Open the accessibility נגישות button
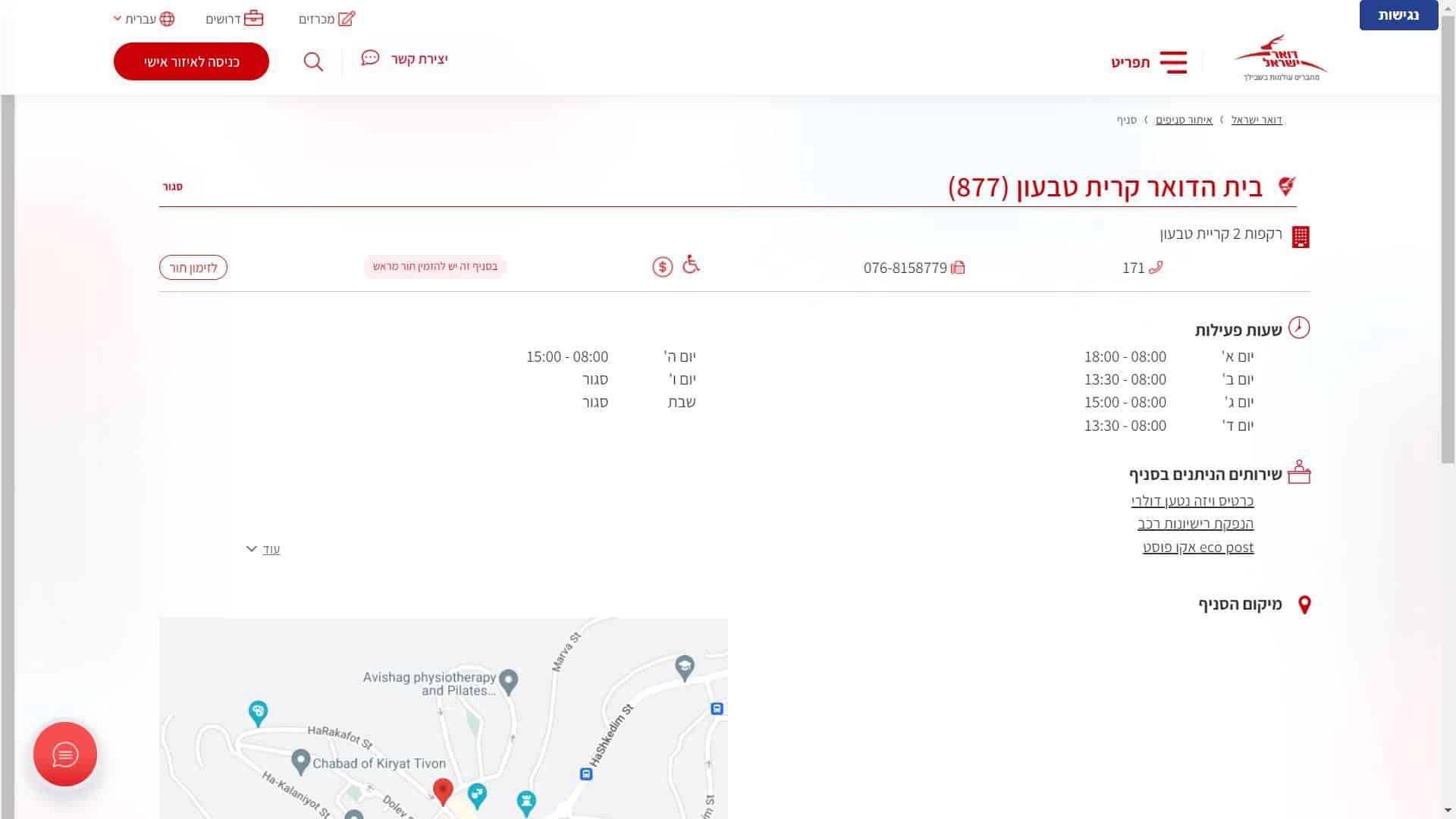The image size is (1456, 819). click(x=1398, y=15)
